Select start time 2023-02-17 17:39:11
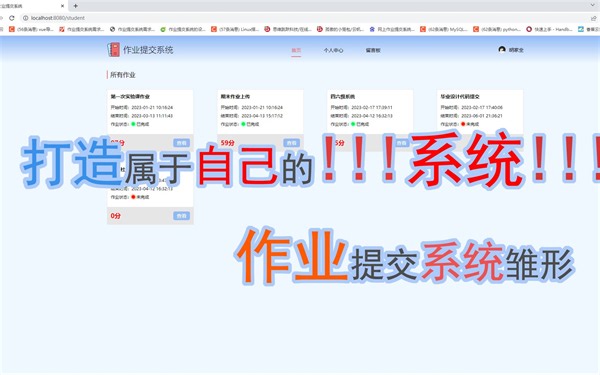 click(x=372, y=108)
